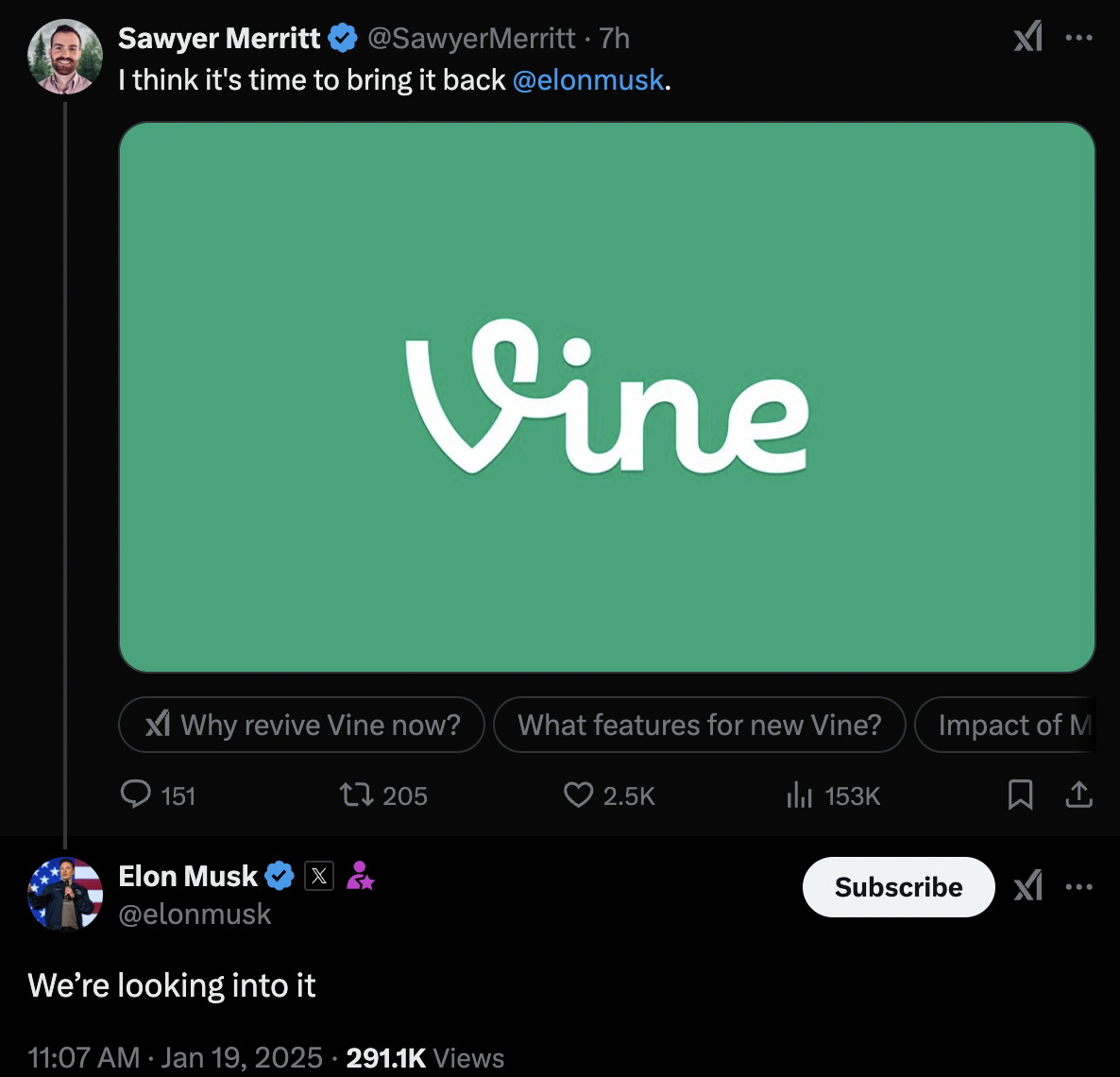
Task: Open more options menu on Sawyer's post
Action: point(1078,38)
